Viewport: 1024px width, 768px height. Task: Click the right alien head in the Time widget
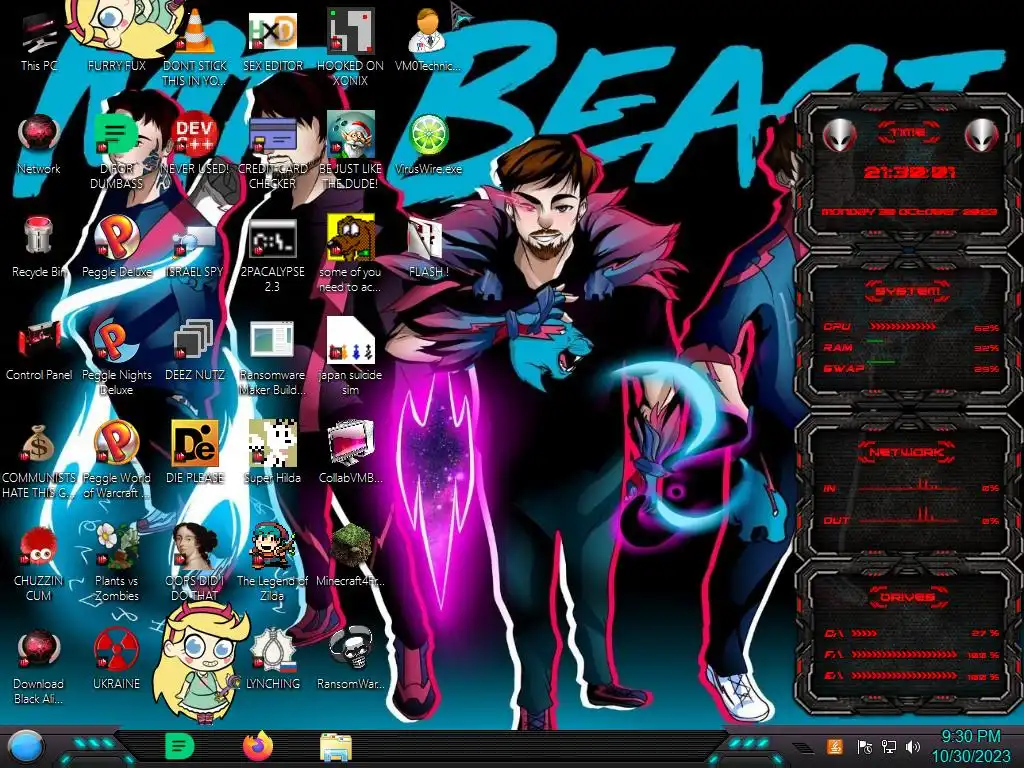(x=982, y=136)
